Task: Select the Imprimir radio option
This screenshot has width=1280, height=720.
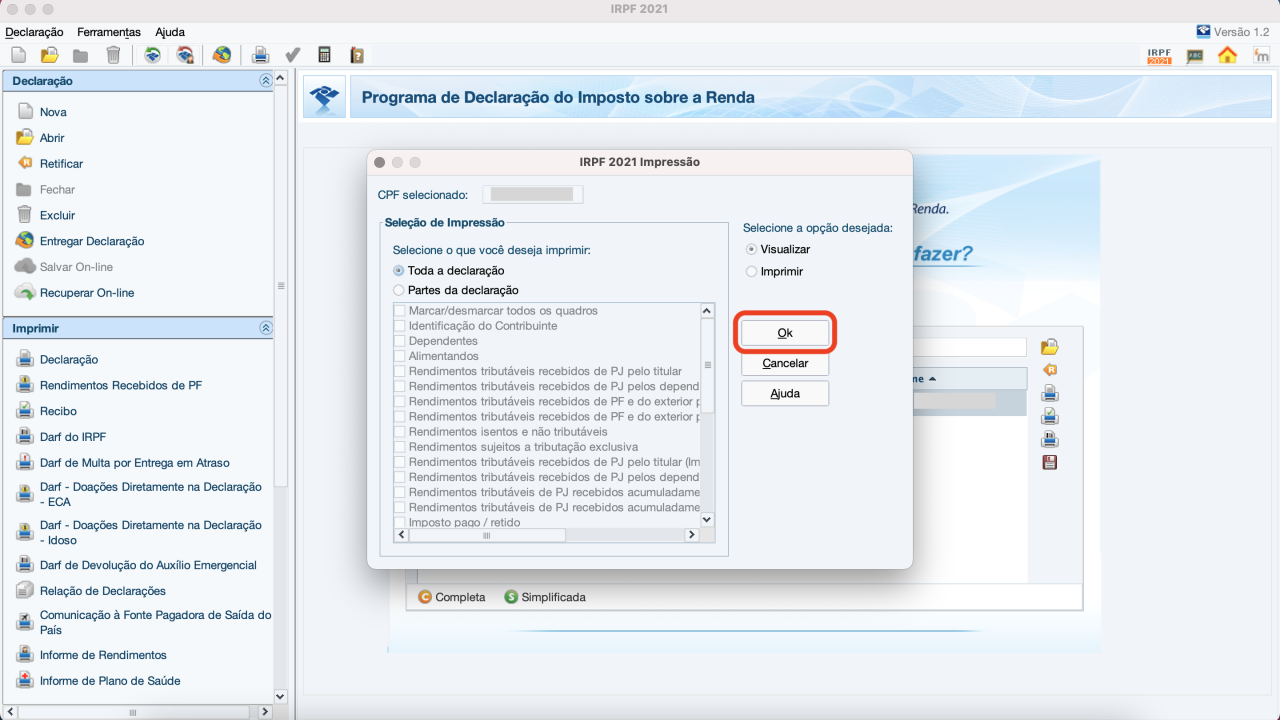Action: click(750, 271)
